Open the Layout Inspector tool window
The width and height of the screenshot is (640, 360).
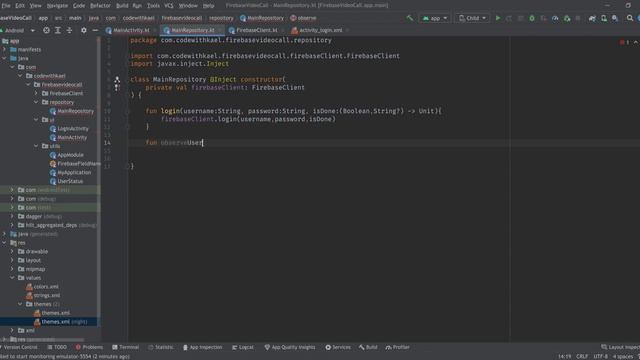pos(620,347)
